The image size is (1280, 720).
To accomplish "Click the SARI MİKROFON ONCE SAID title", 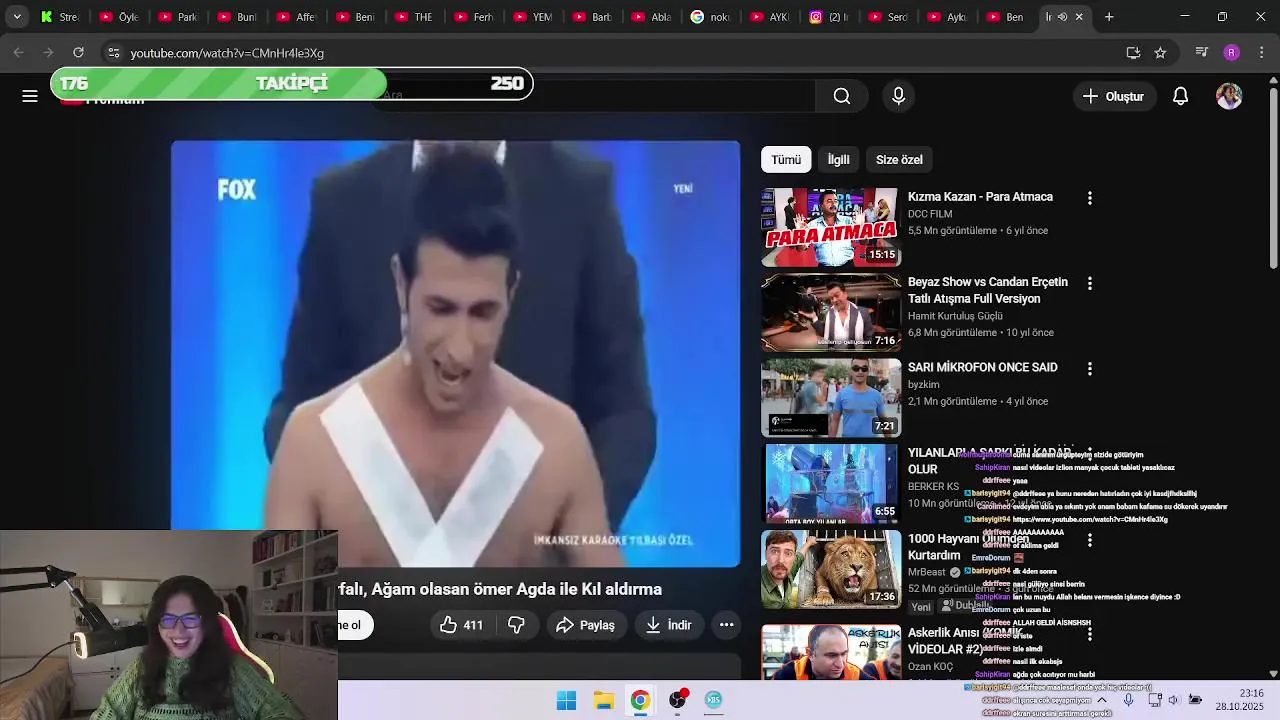I will [x=982, y=367].
